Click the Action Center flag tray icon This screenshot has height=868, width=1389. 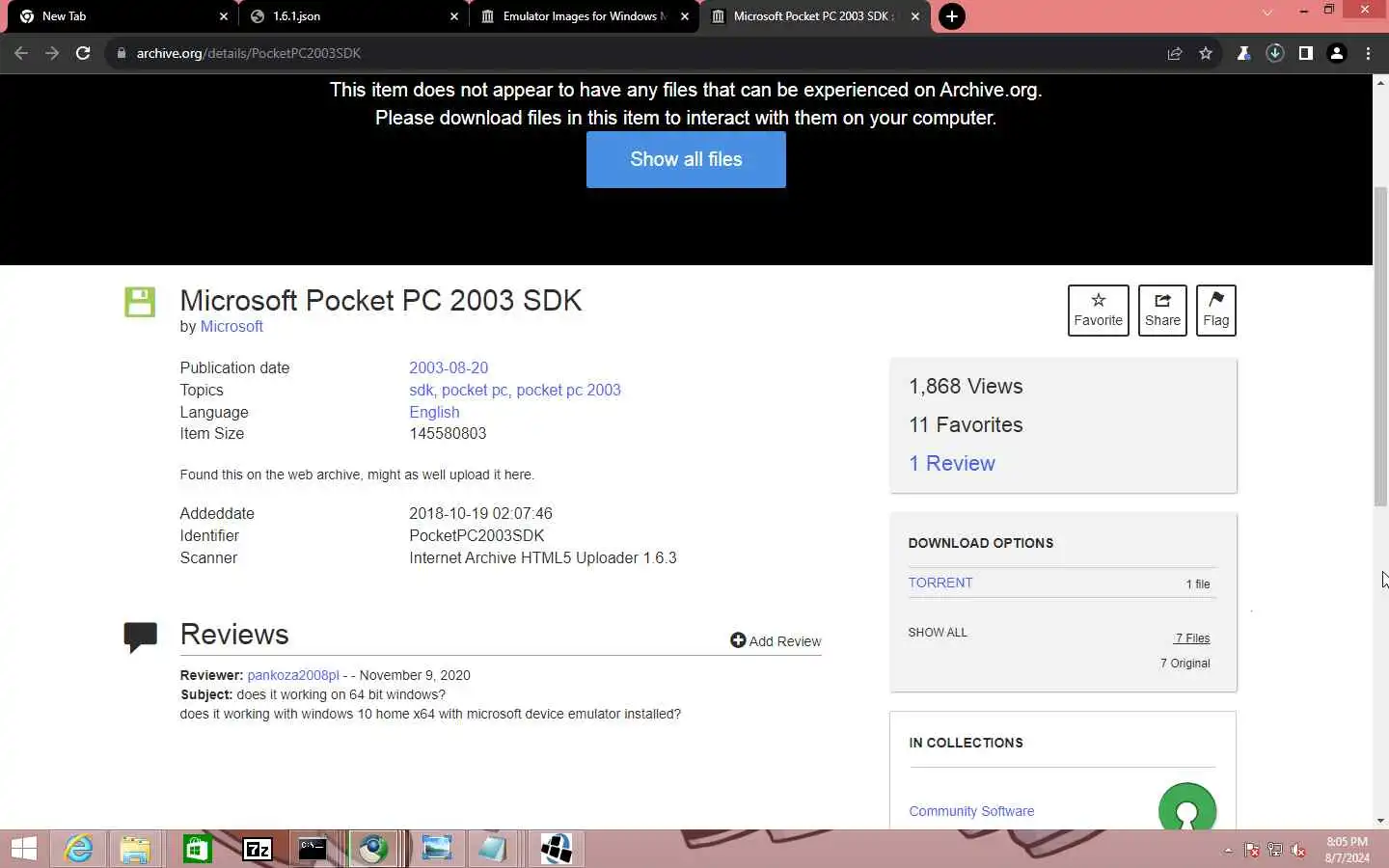point(1251,851)
